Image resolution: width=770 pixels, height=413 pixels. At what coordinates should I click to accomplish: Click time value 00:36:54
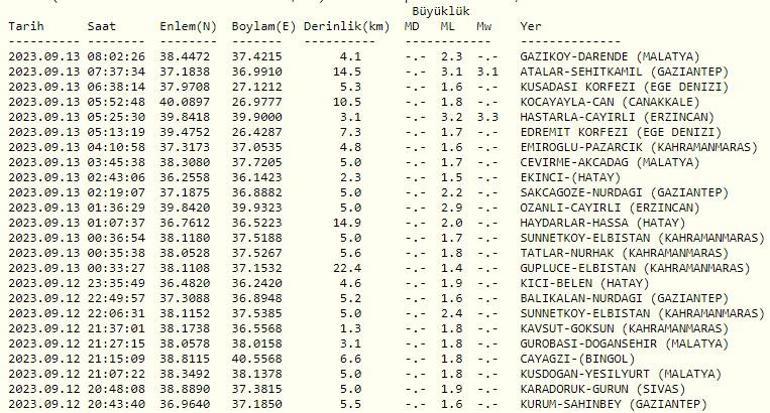point(116,238)
